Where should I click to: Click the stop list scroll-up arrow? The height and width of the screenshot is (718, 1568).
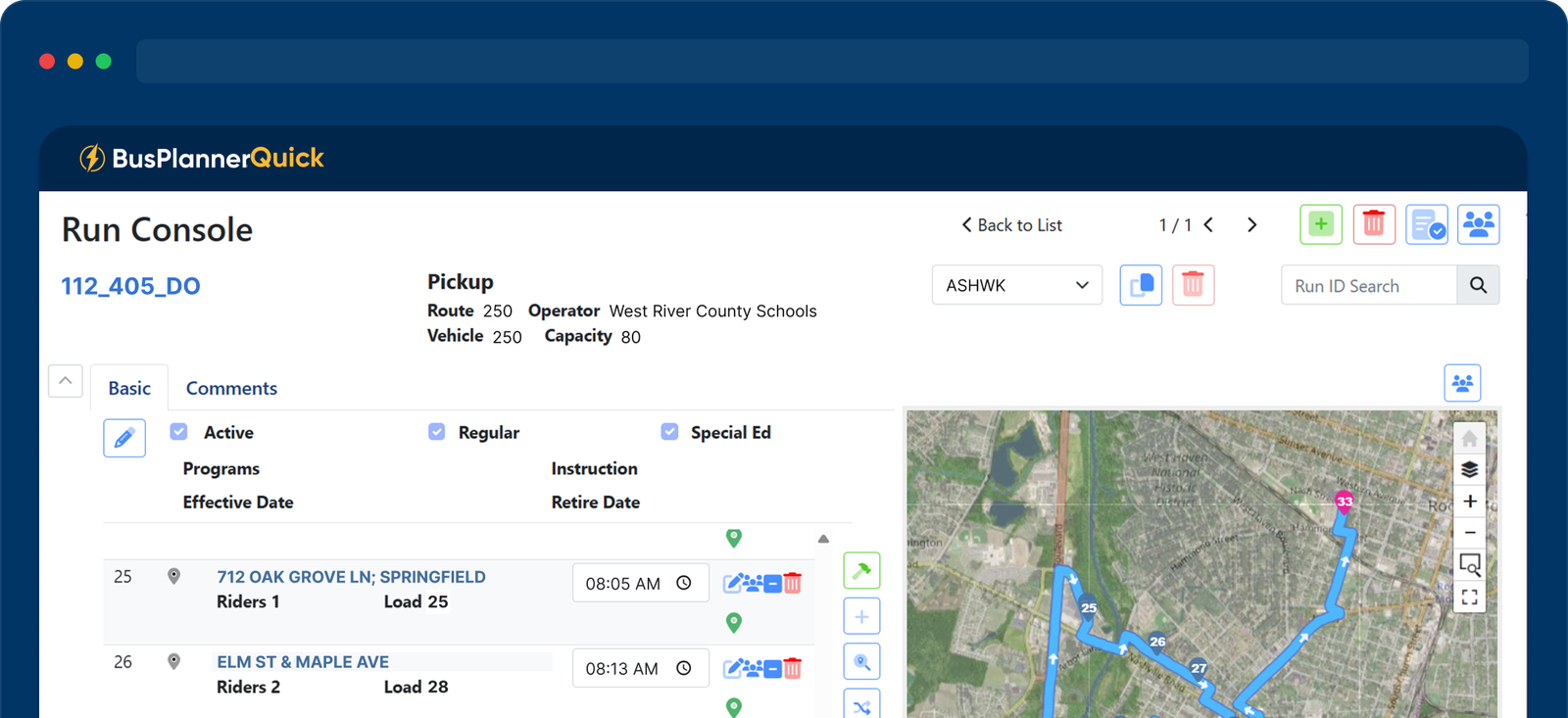(823, 539)
